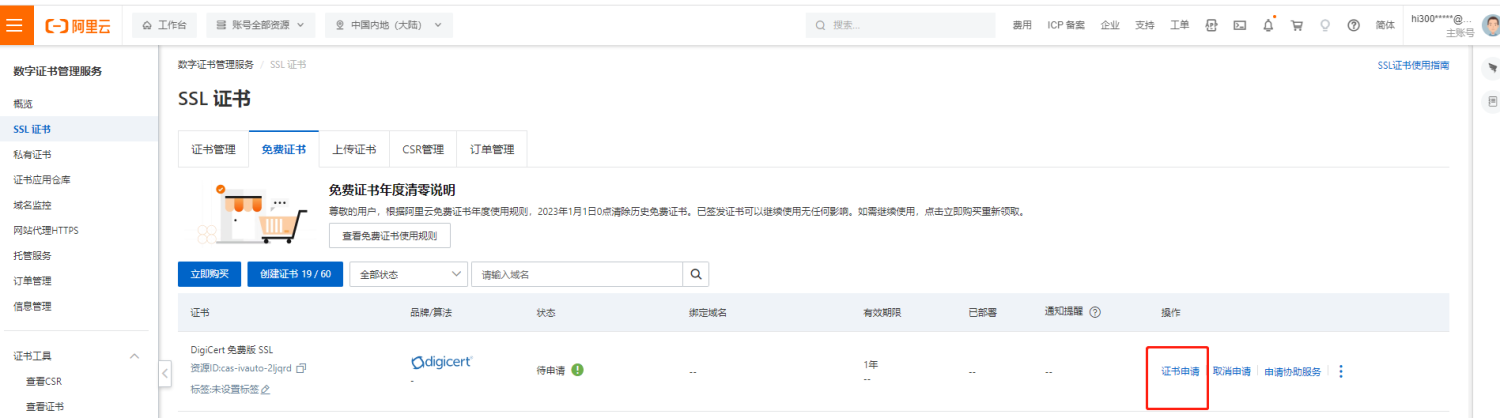1500x418 pixels.
Task: Collapse the 证书工具 sidebar section
Action: coord(135,356)
